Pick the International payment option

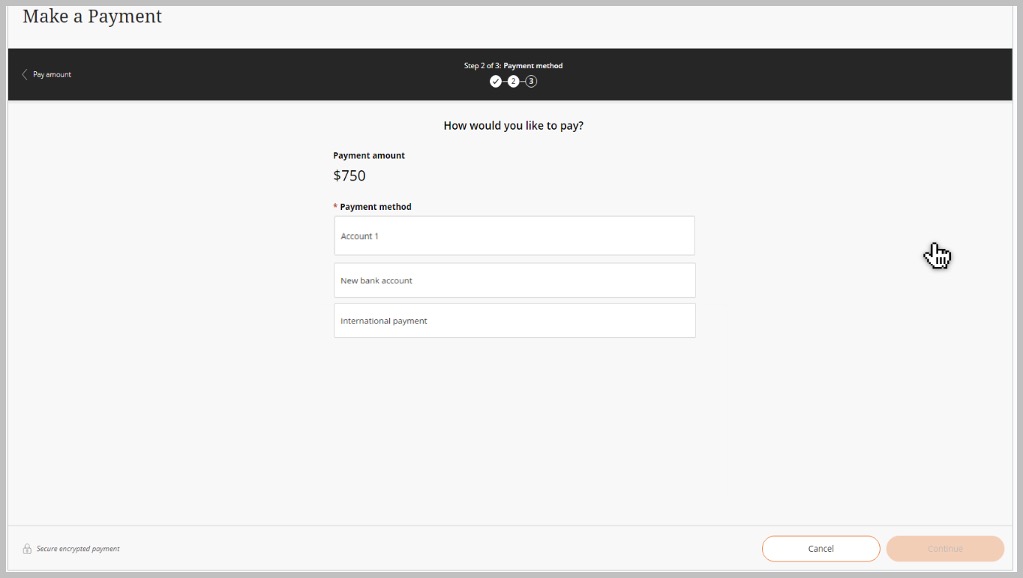click(x=514, y=321)
